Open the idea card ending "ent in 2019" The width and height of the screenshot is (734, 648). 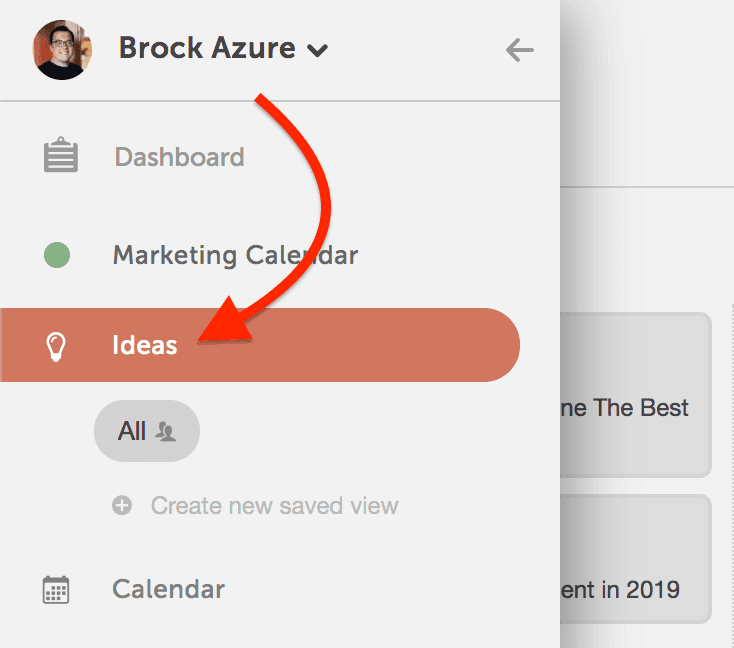[x=636, y=559]
